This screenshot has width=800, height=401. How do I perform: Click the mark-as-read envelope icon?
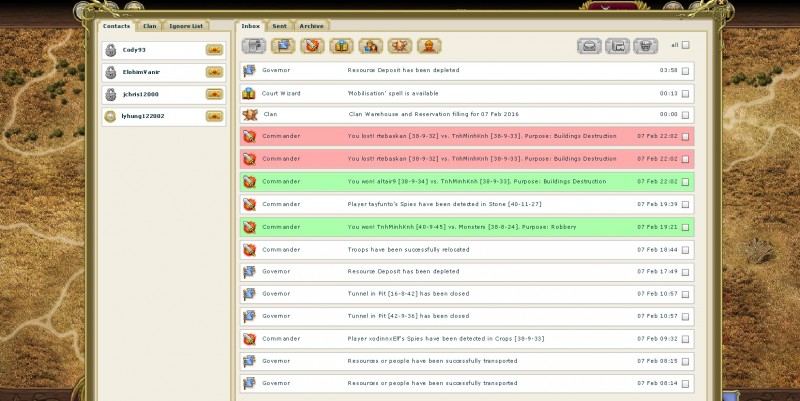pyautogui.click(x=591, y=45)
